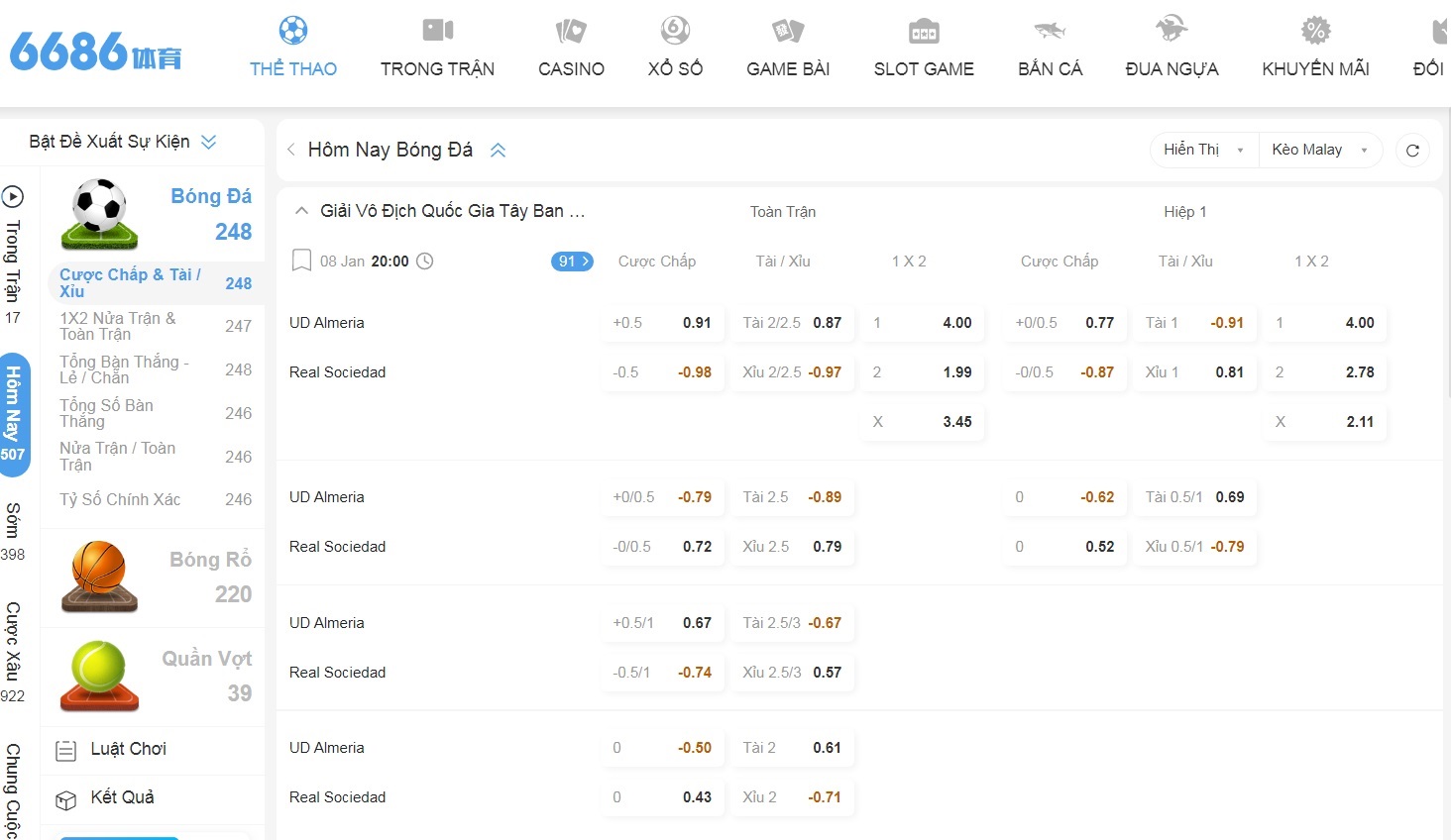This screenshot has width=1451, height=840.
Task: Bet first-half away win at 2.78
Action: [1325, 372]
